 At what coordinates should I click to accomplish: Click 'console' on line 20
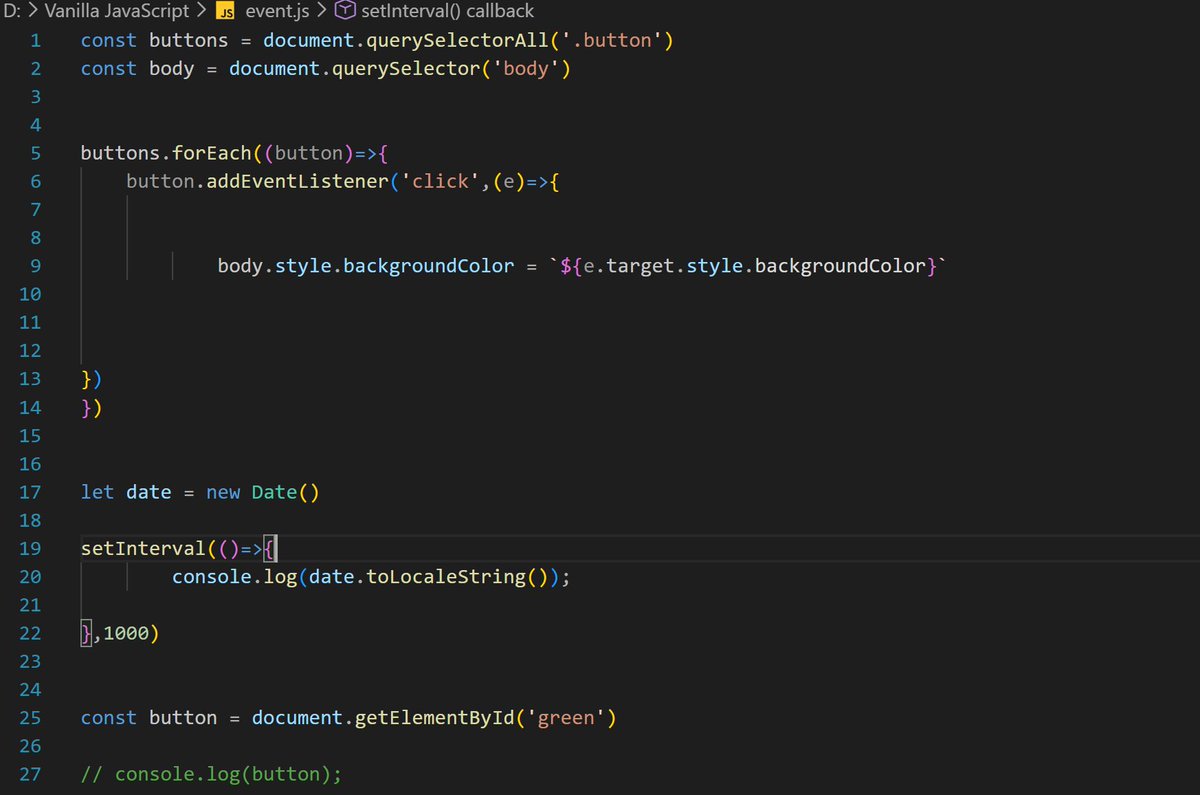(x=212, y=577)
